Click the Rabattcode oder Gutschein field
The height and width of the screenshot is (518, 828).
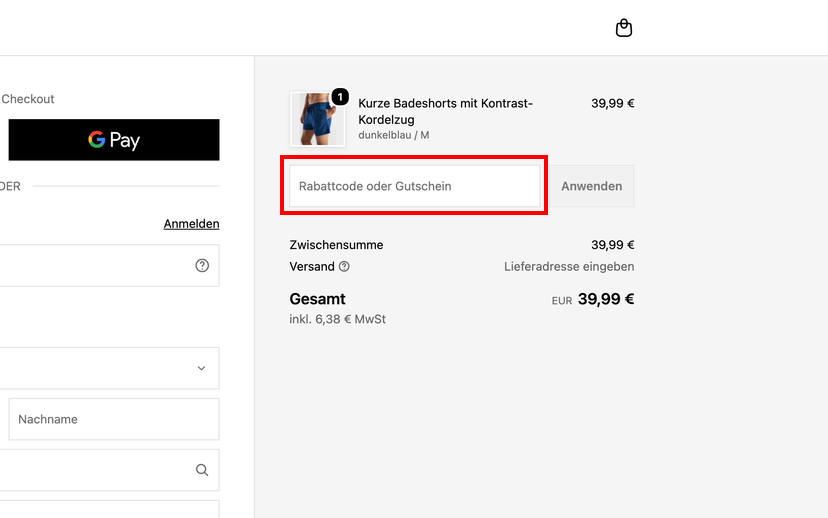(415, 186)
